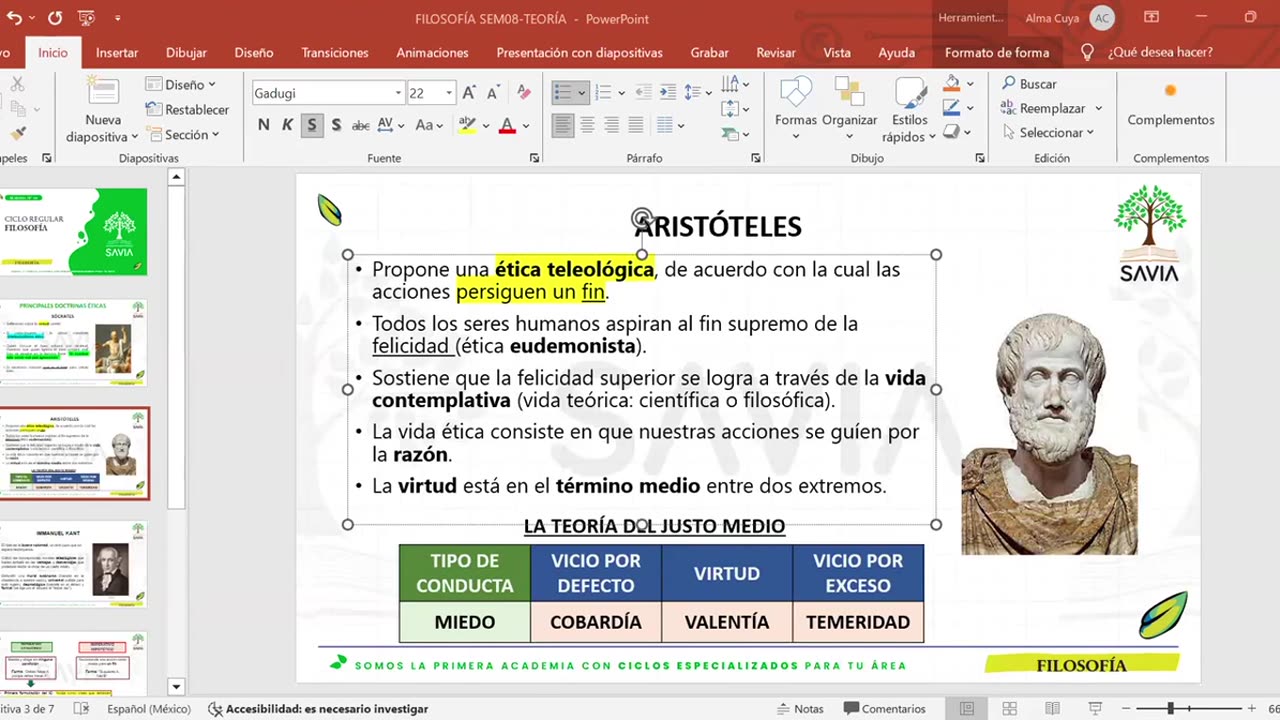Apply the yellow text highlight color
The width and height of the screenshot is (1280, 720).
point(466,125)
